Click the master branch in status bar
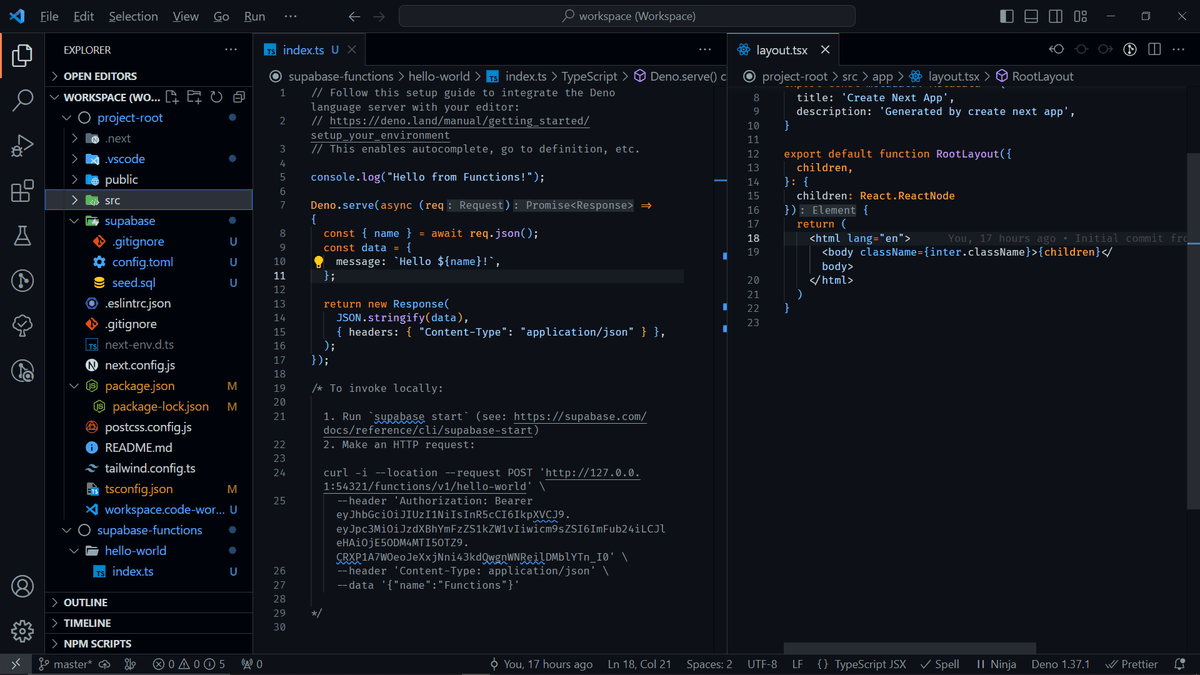The width and height of the screenshot is (1200, 675). (x=65, y=664)
